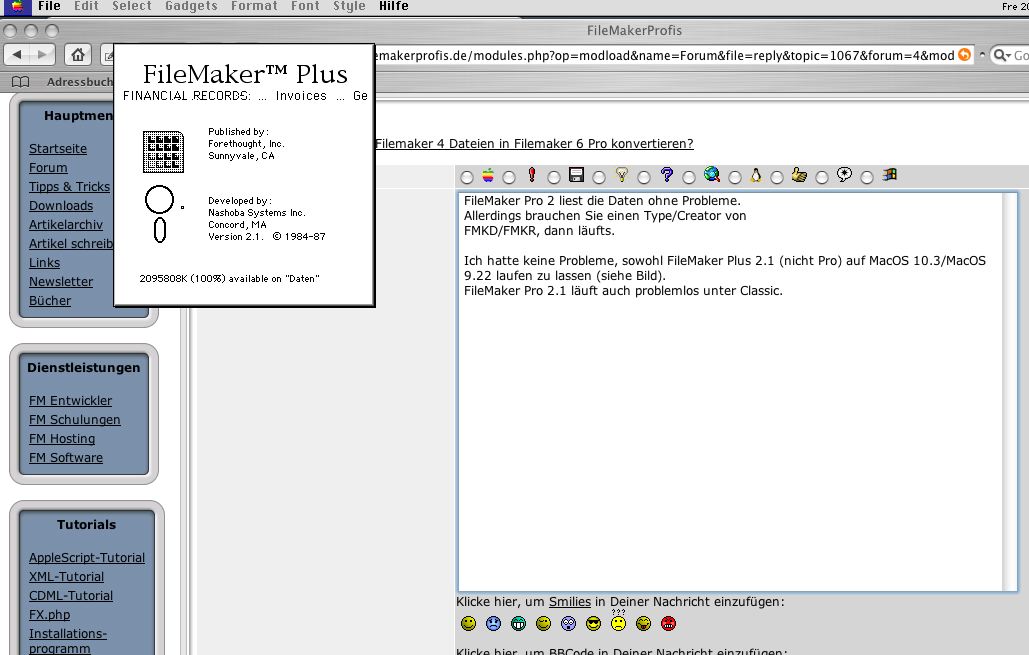Open the FM Hosting link
This screenshot has width=1029, height=655.
pos(62,439)
